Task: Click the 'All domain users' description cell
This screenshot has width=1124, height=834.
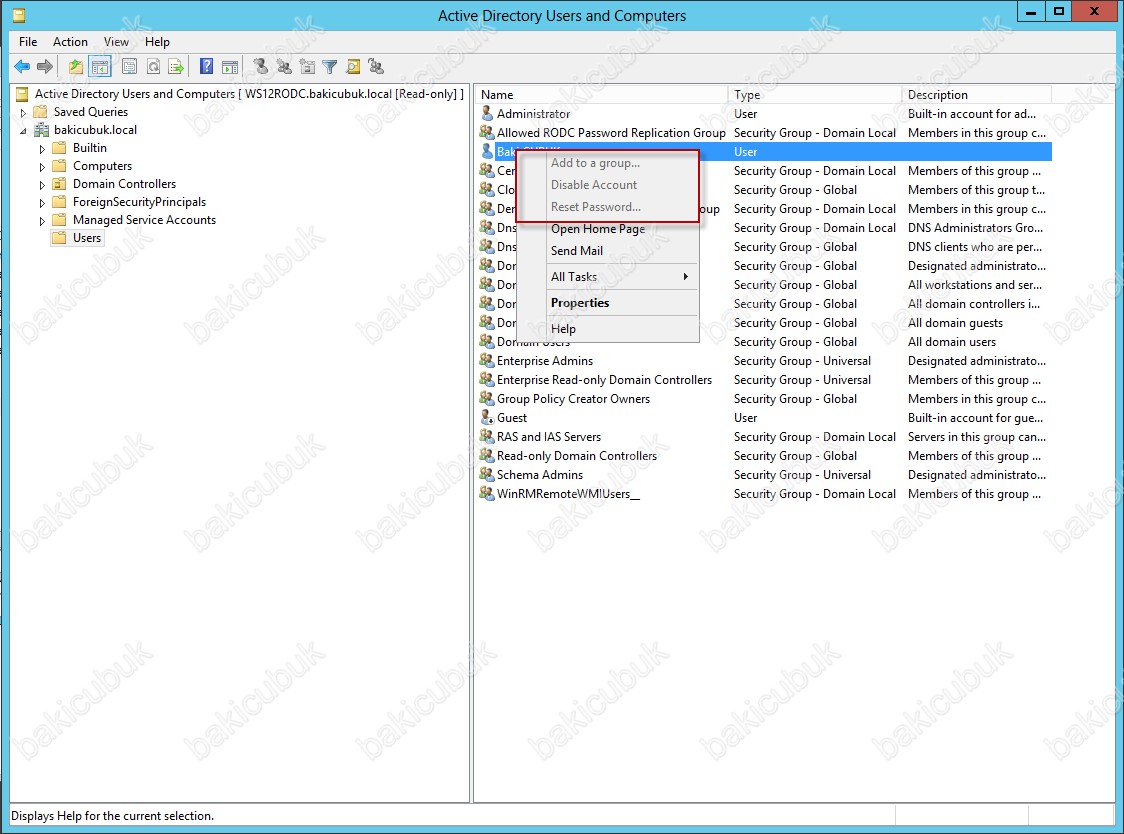Action: click(x=952, y=341)
